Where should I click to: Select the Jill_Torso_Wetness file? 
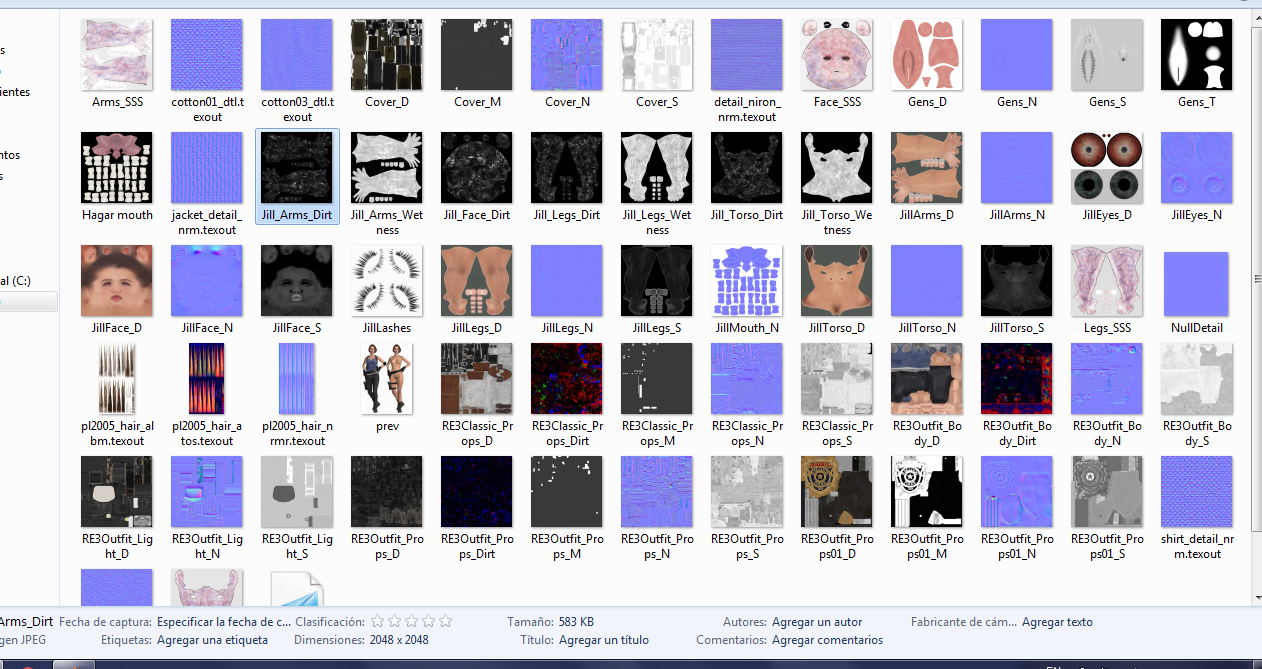point(837,168)
